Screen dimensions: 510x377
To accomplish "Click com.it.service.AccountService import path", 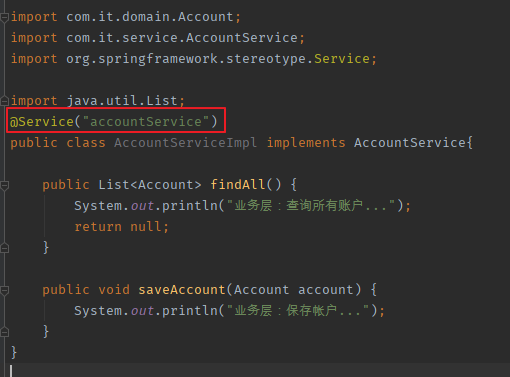I will [182, 38].
